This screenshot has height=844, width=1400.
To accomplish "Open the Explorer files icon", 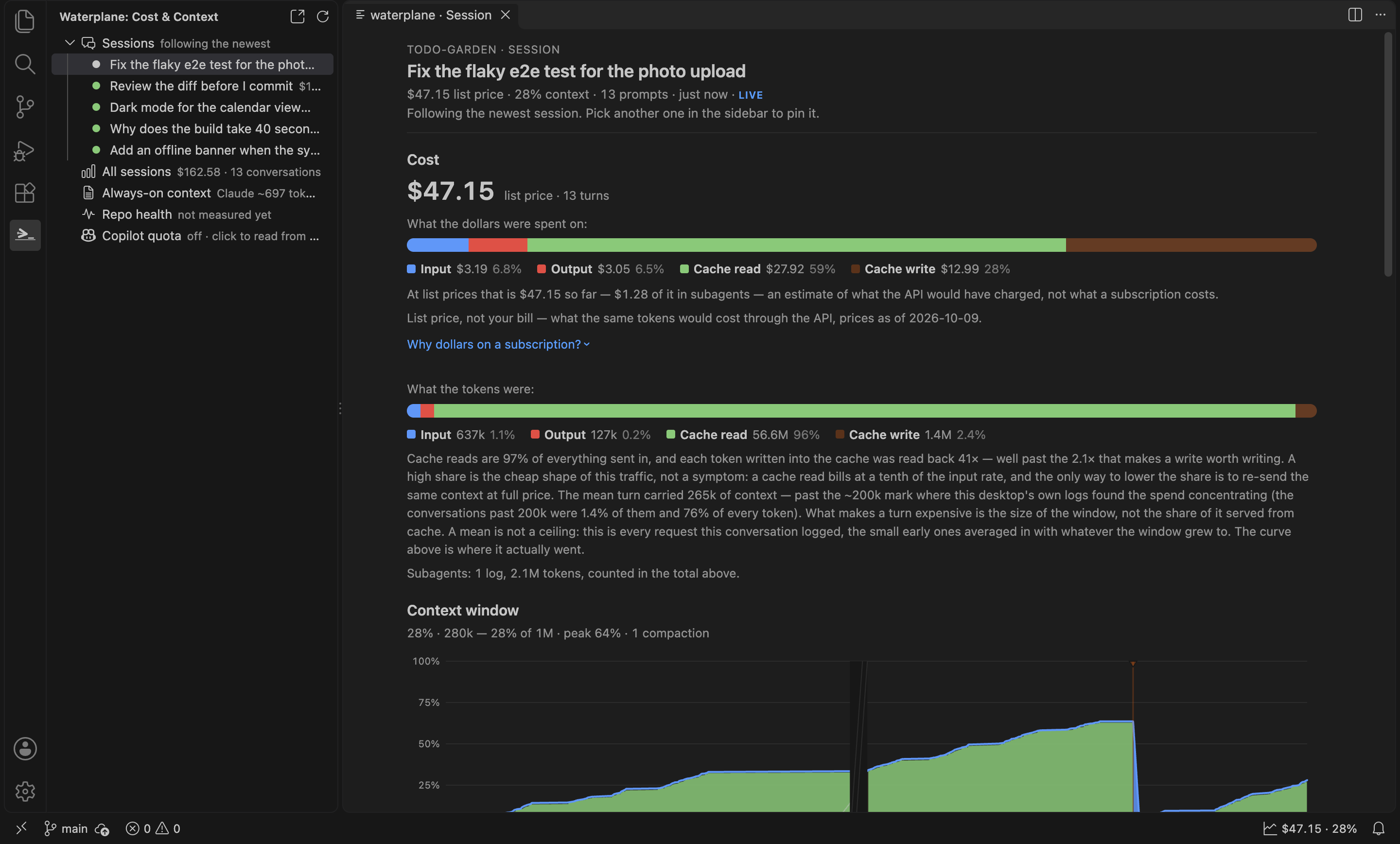I will [24, 21].
